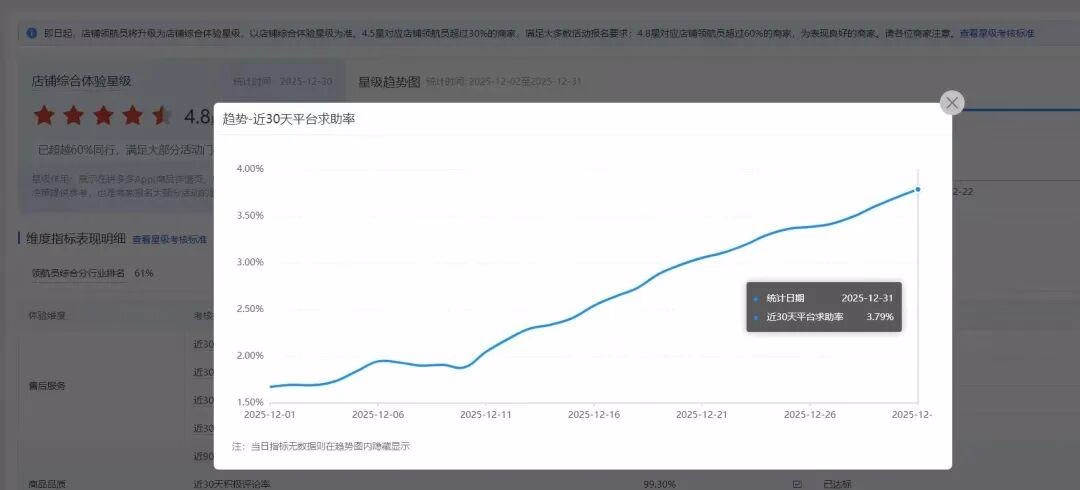
Task: Click the 61% ranking value
Action: [144, 273]
